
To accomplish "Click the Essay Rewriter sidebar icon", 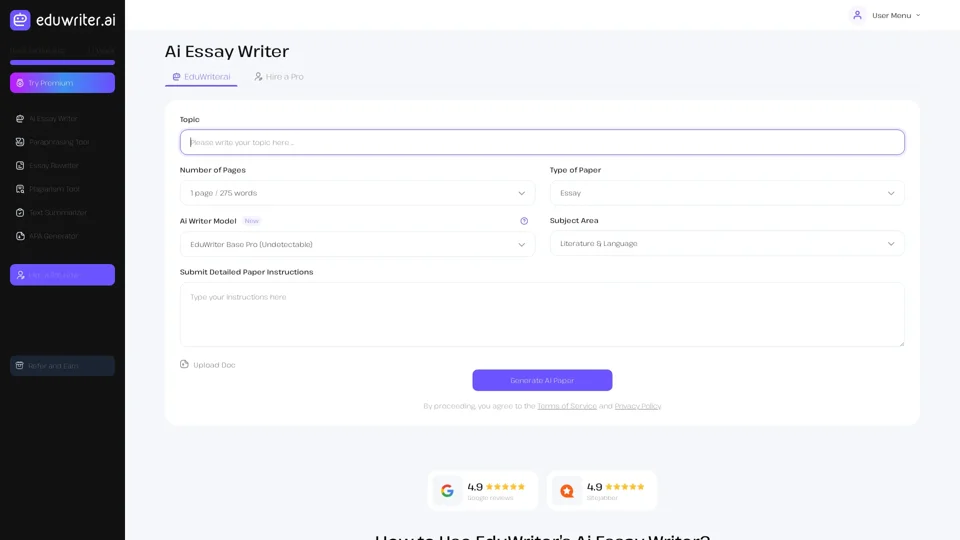I will click(20, 165).
